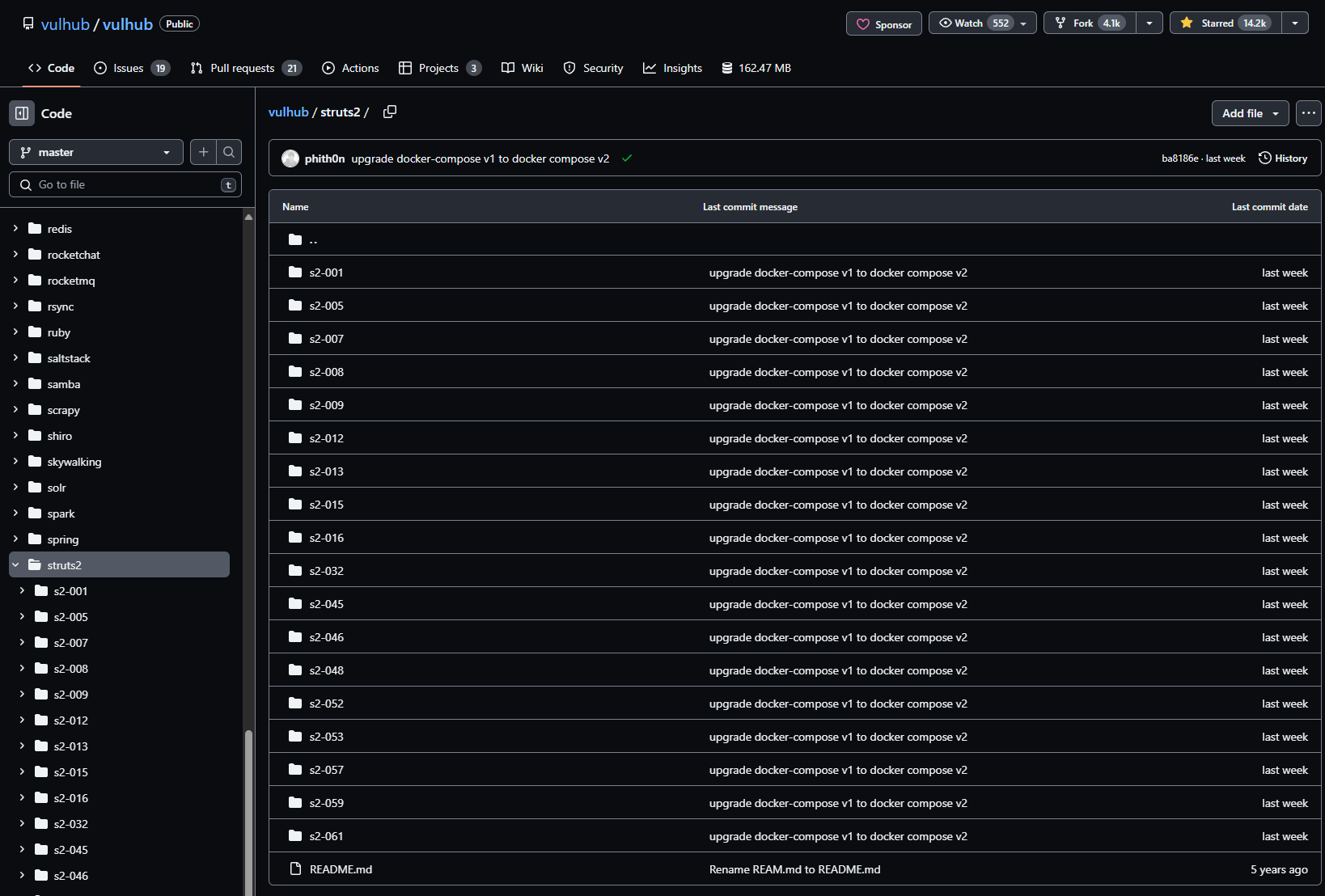Open the latest commit message link
Viewport: 1325px width, 896px height.
click(x=480, y=158)
